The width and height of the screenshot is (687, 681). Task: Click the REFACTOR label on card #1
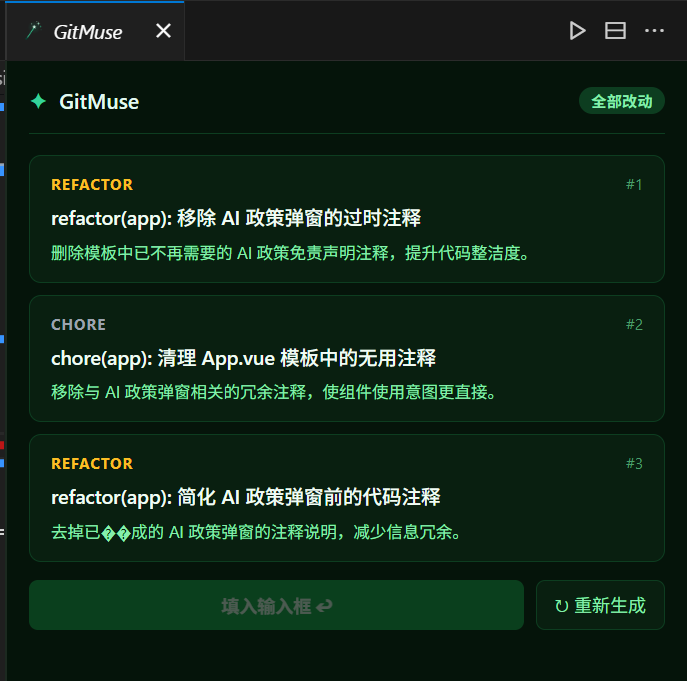pos(92,184)
